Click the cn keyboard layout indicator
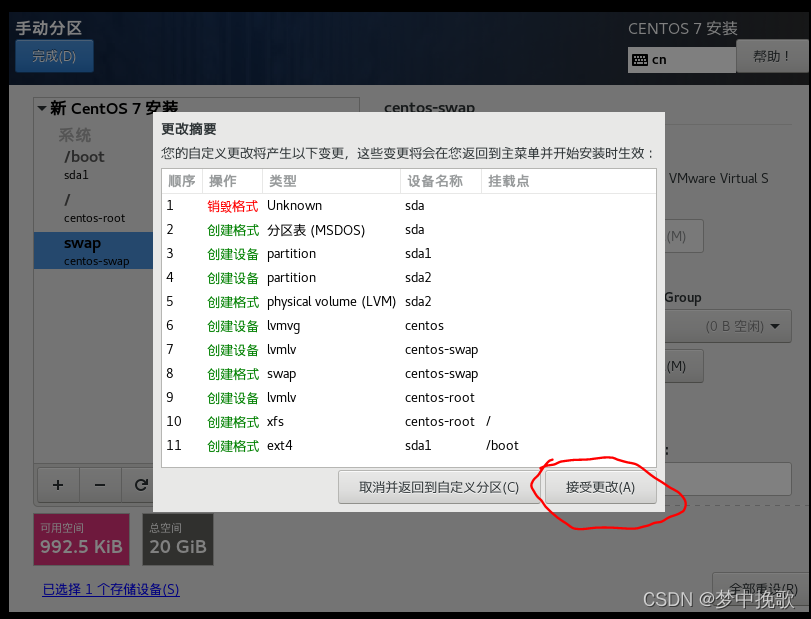This screenshot has height=619, width=811. [x=682, y=60]
